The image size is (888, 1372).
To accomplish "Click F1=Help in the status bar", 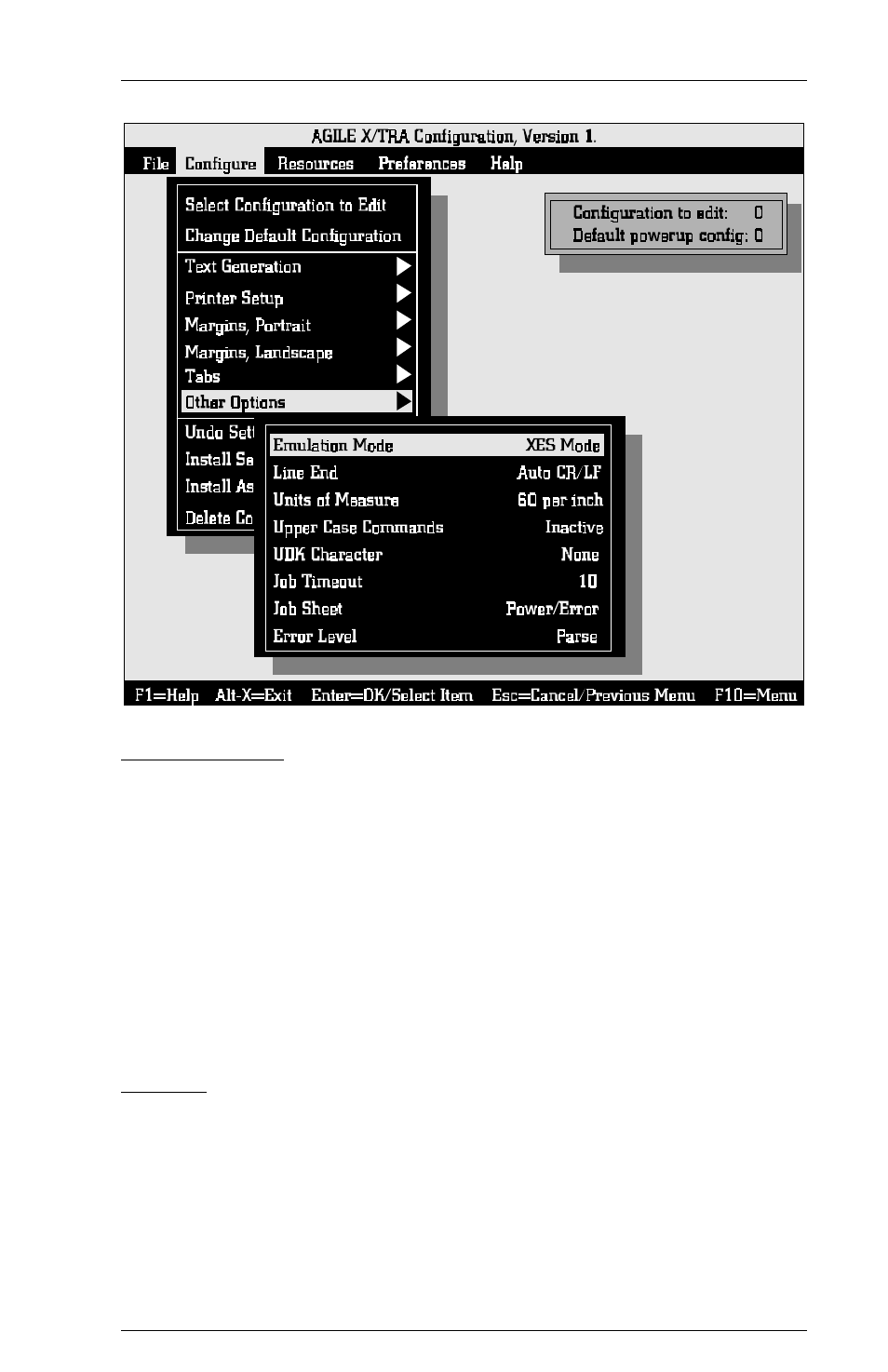I will pos(167,695).
